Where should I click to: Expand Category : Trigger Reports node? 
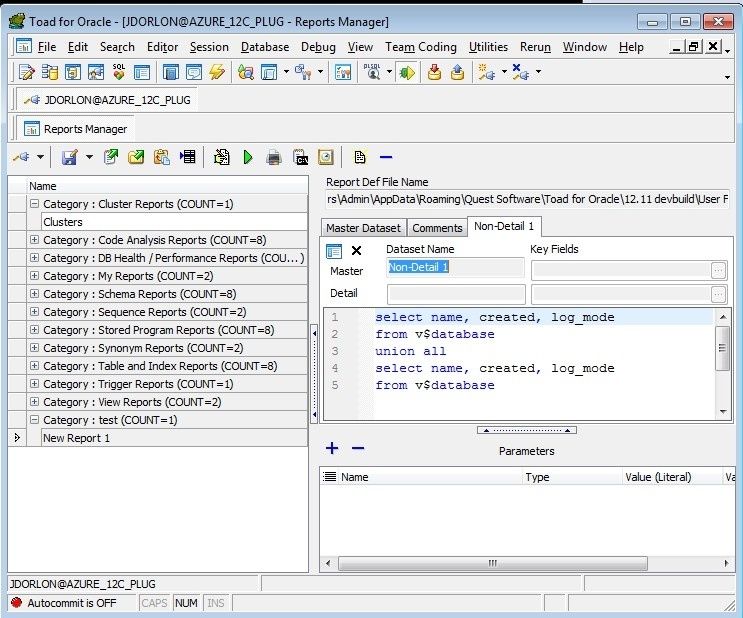(34, 384)
